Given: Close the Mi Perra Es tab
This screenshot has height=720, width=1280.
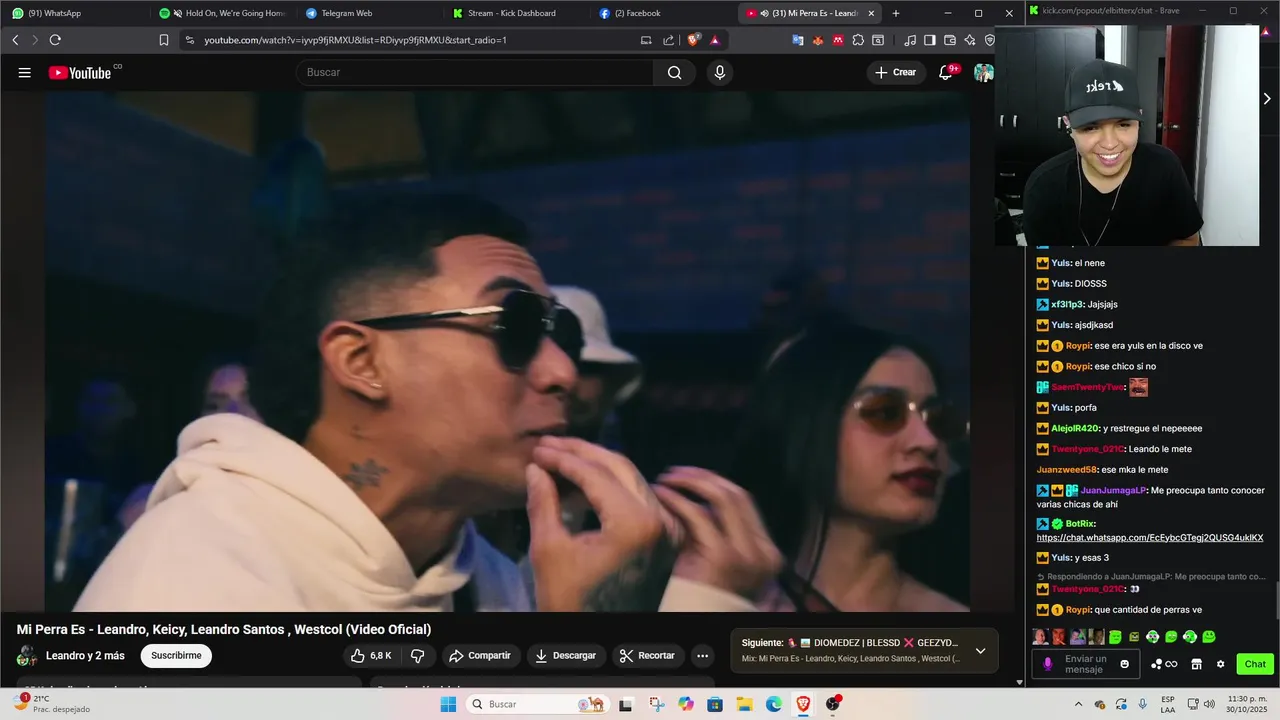Looking at the screenshot, I should point(871,13).
